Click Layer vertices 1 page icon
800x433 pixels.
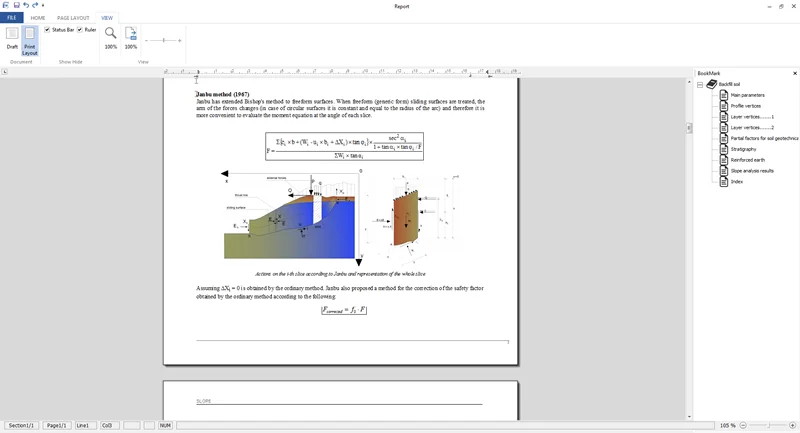click(x=723, y=117)
